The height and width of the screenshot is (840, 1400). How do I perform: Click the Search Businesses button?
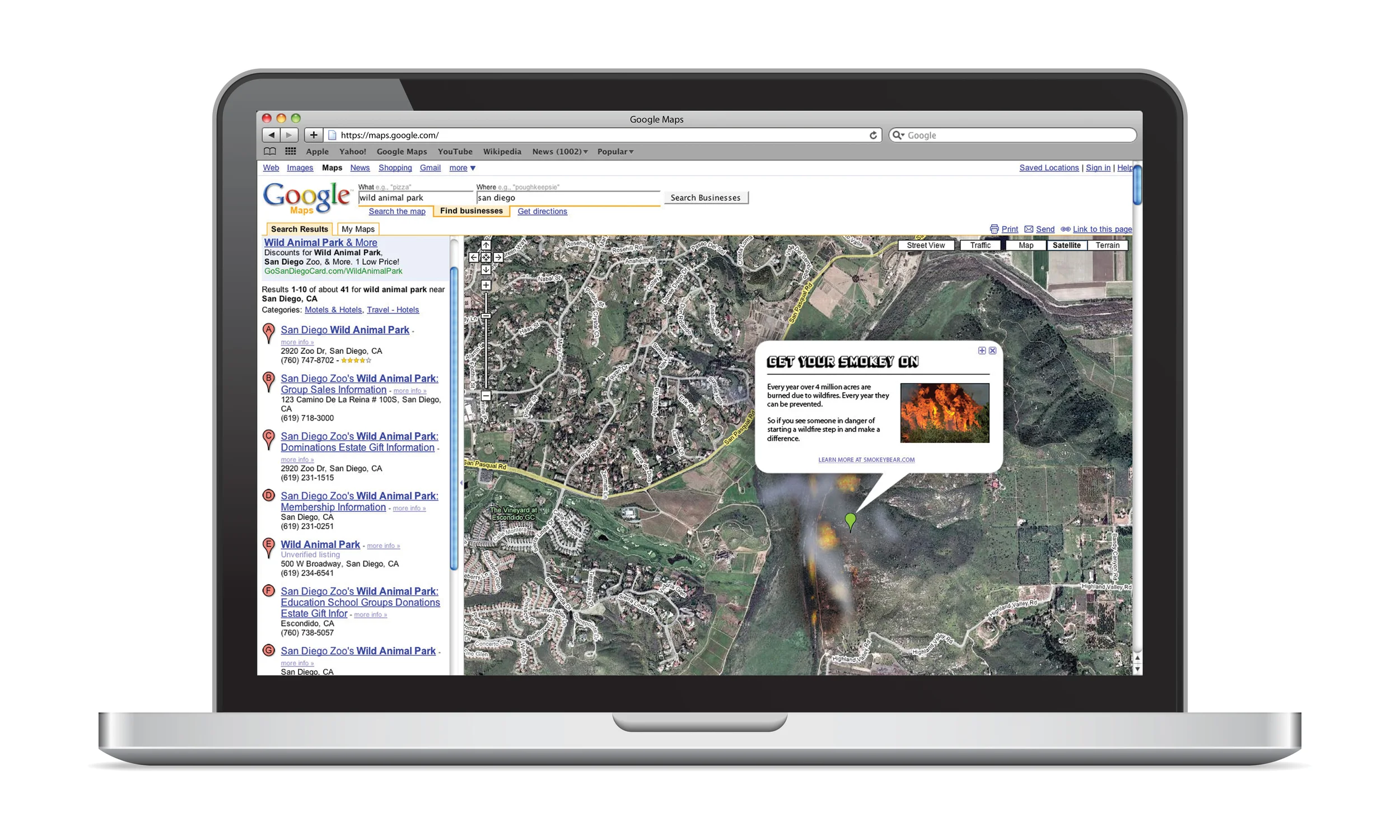(705, 197)
